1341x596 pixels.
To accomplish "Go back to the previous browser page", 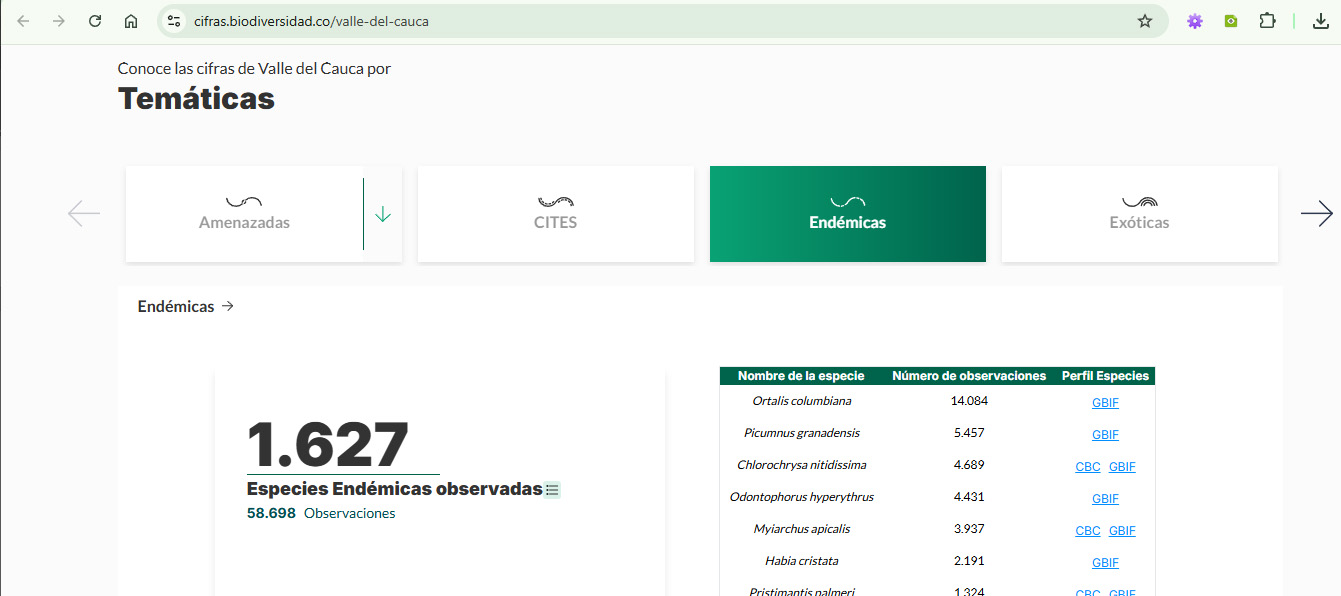I will [23, 21].
